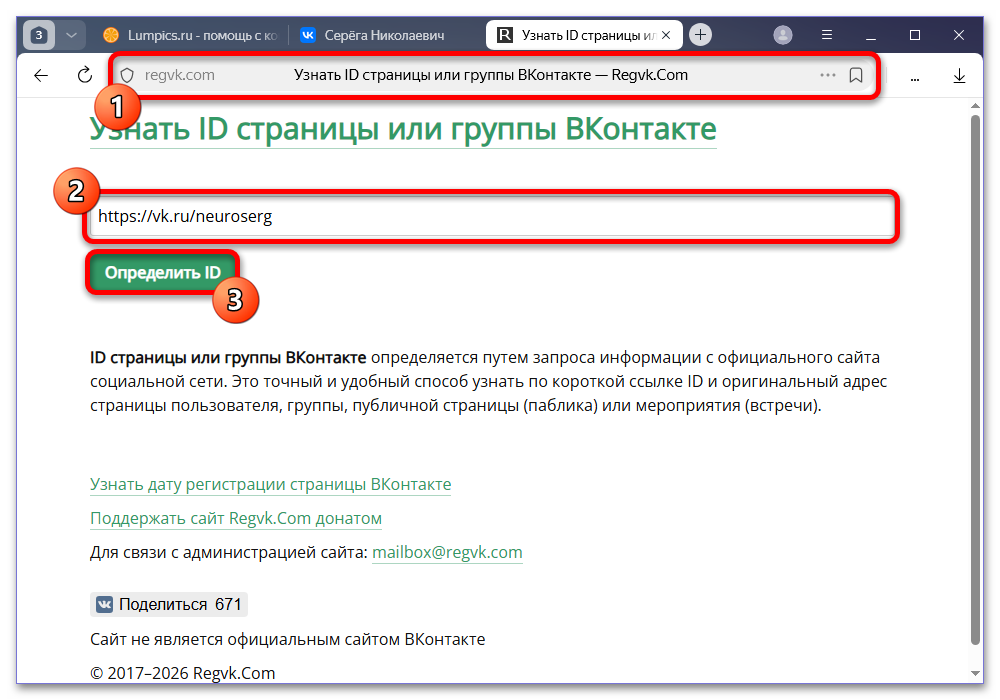Click the scrollbar up arrow

click(975, 106)
